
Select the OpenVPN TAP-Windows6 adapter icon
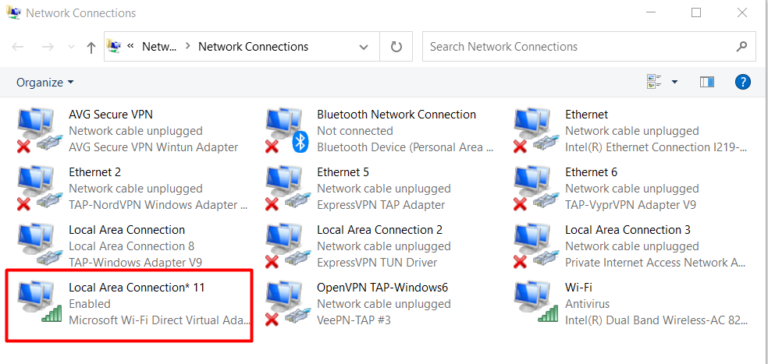tap(288, 304)
